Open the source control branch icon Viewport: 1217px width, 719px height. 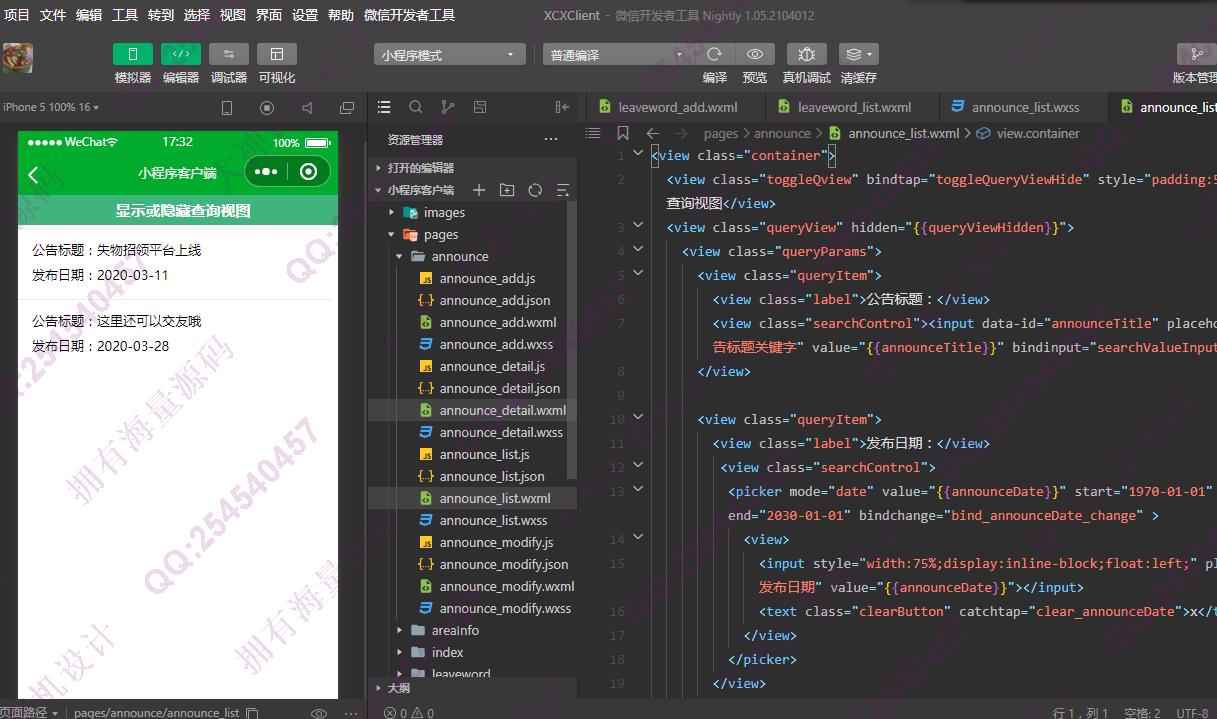pos(447,107)
